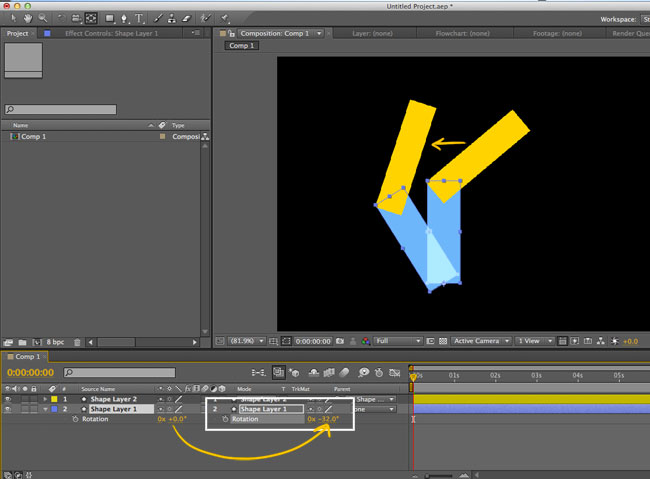Open the Parent dropdown for Shape Layer 2

coord(375,399)
